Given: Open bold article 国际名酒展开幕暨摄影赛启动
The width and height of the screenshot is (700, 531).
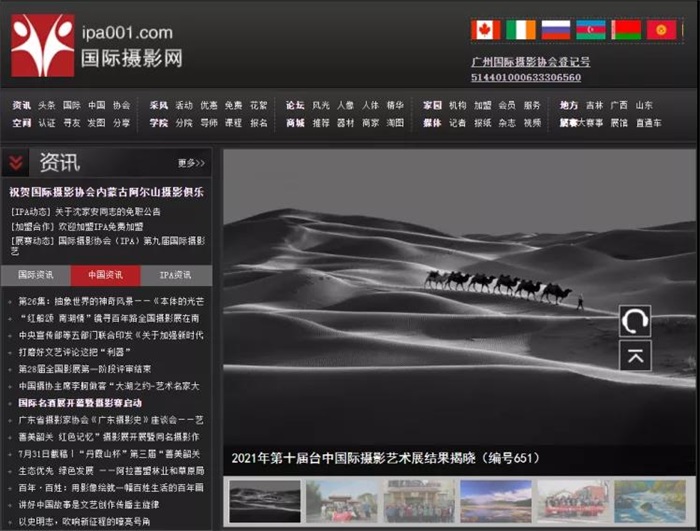Looking at the screenshot, I should pos(80,403).
